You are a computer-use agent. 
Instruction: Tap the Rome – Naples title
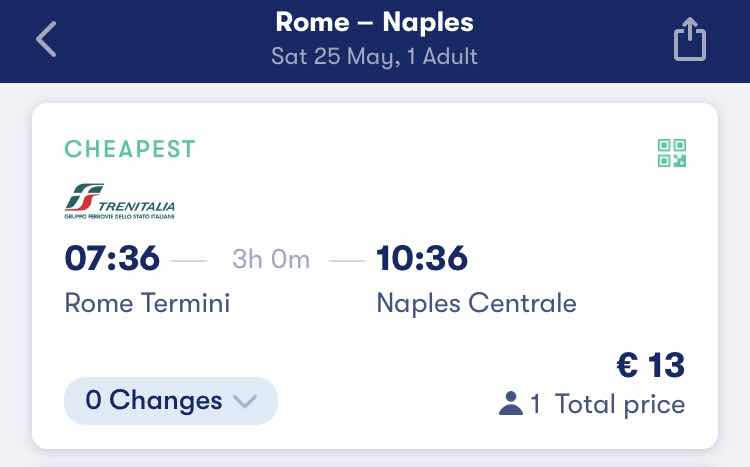coord(375,22)
